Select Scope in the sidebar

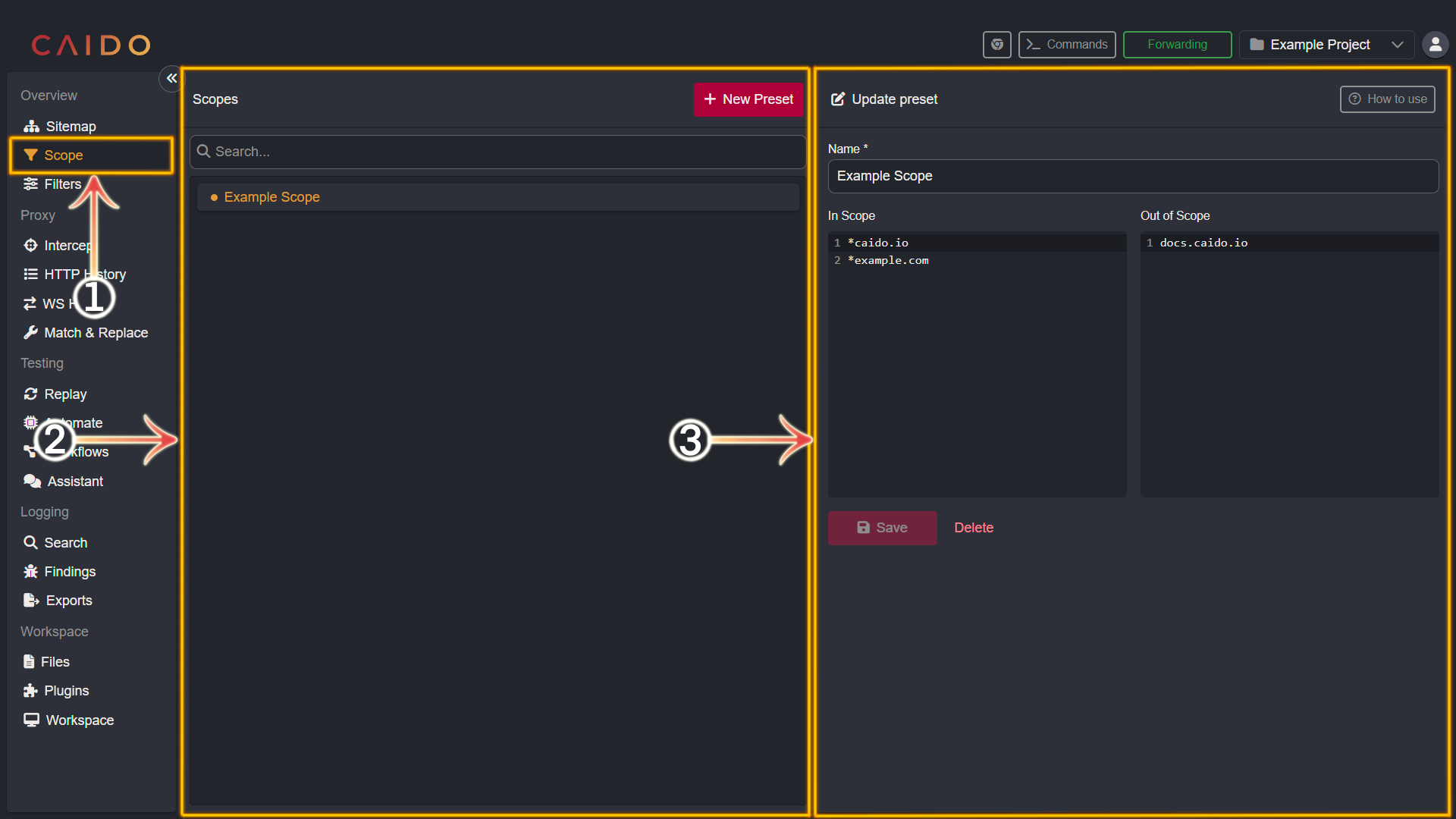(91, 155)
